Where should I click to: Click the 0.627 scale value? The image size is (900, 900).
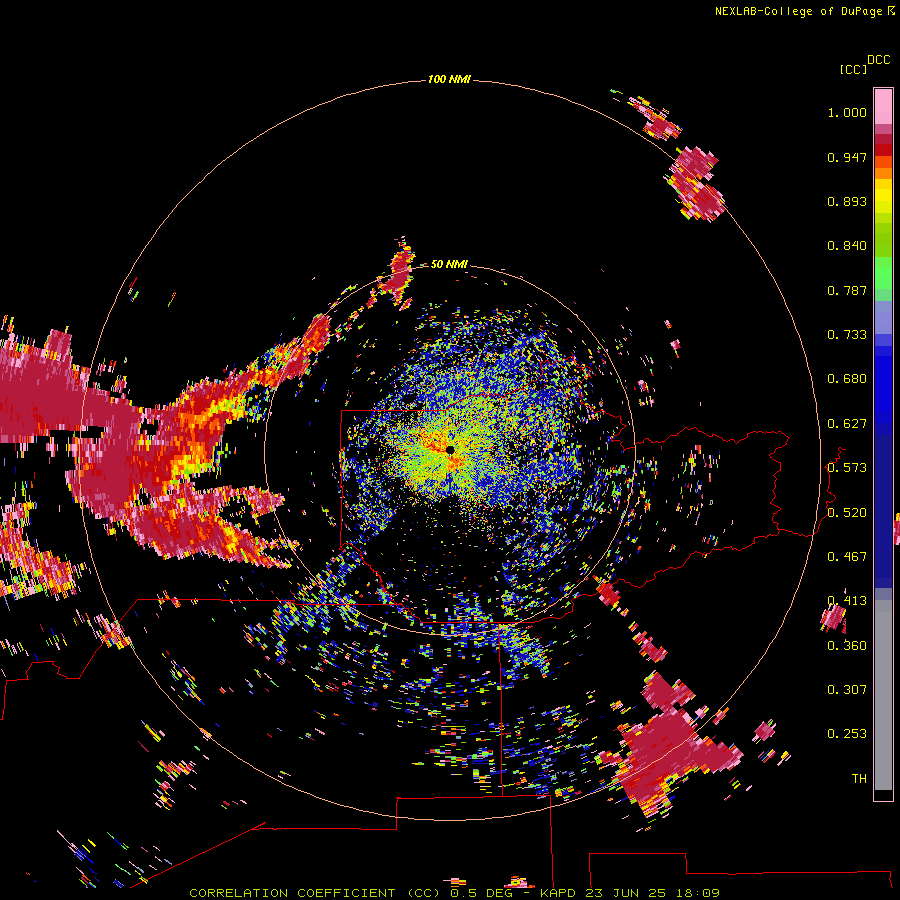click(847, 424)
